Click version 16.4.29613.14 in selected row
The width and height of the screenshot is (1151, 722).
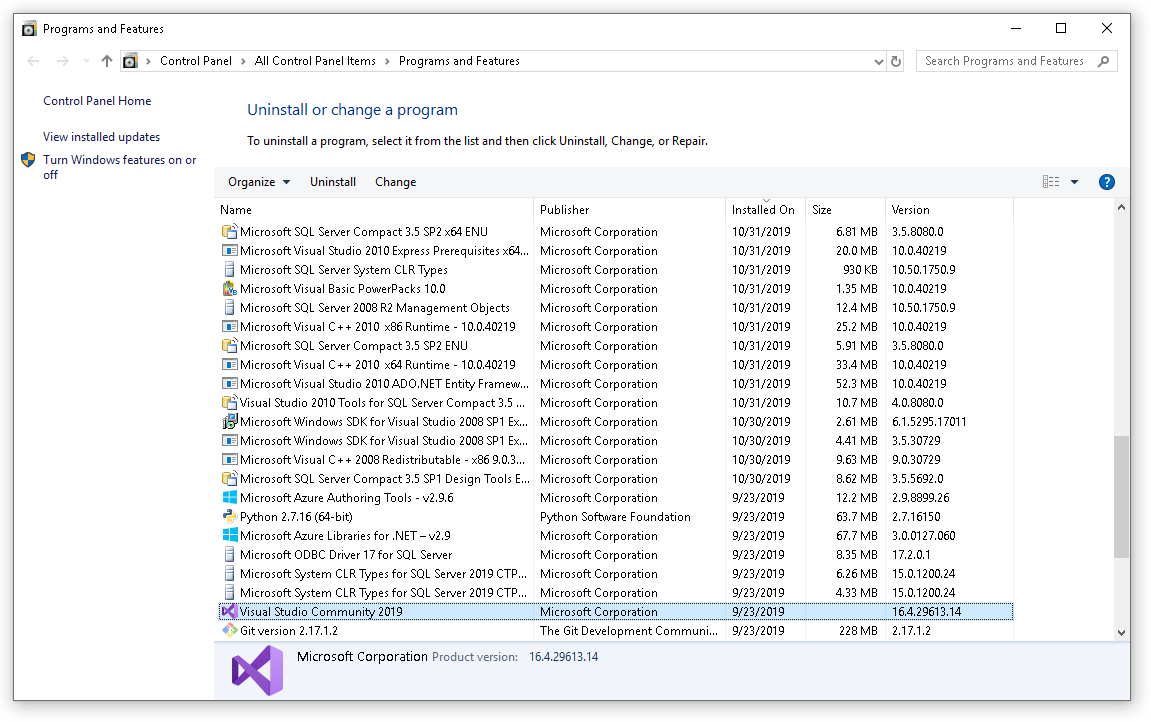(x=926, y=612)
